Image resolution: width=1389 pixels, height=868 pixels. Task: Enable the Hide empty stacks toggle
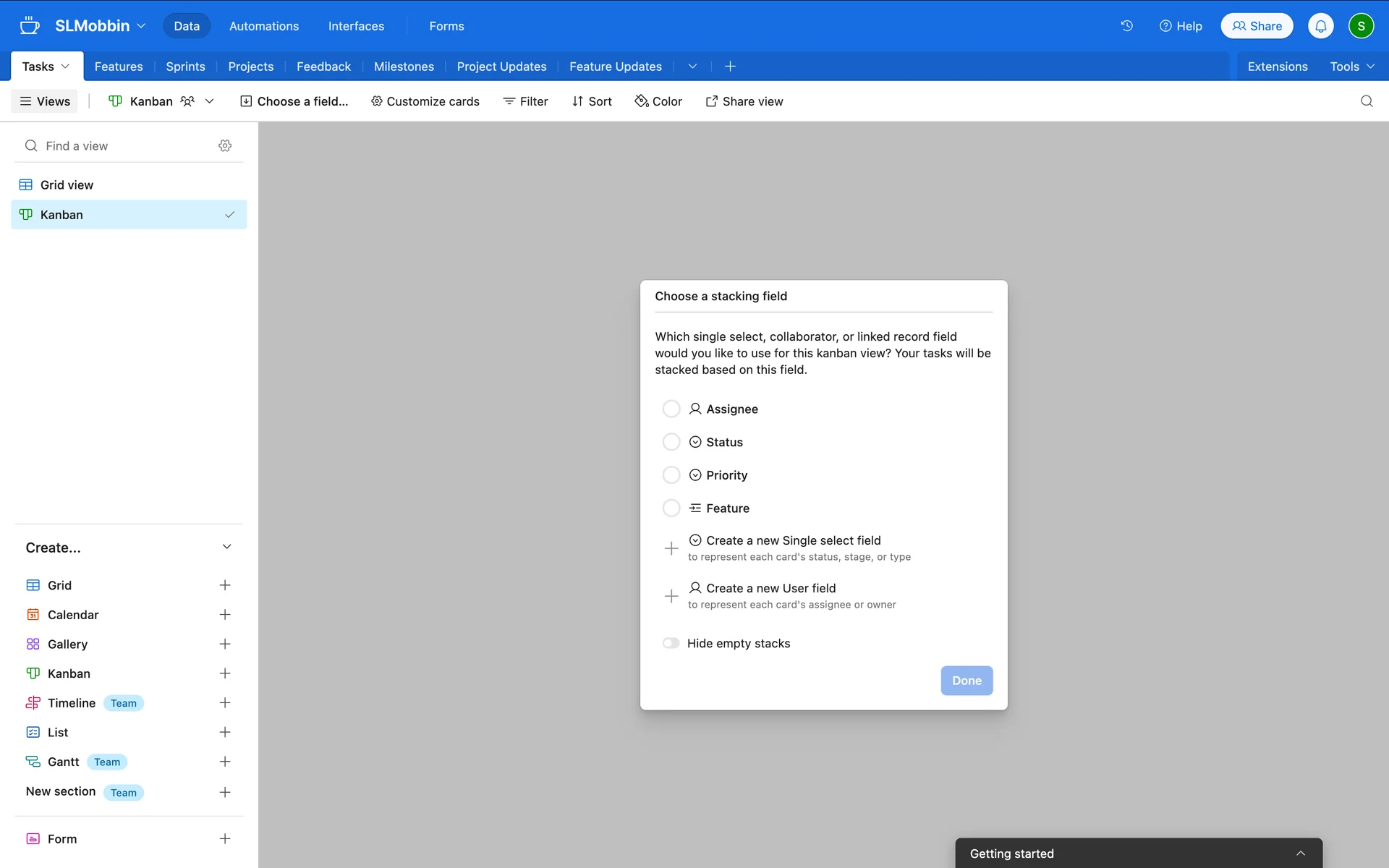click(671, 642)
